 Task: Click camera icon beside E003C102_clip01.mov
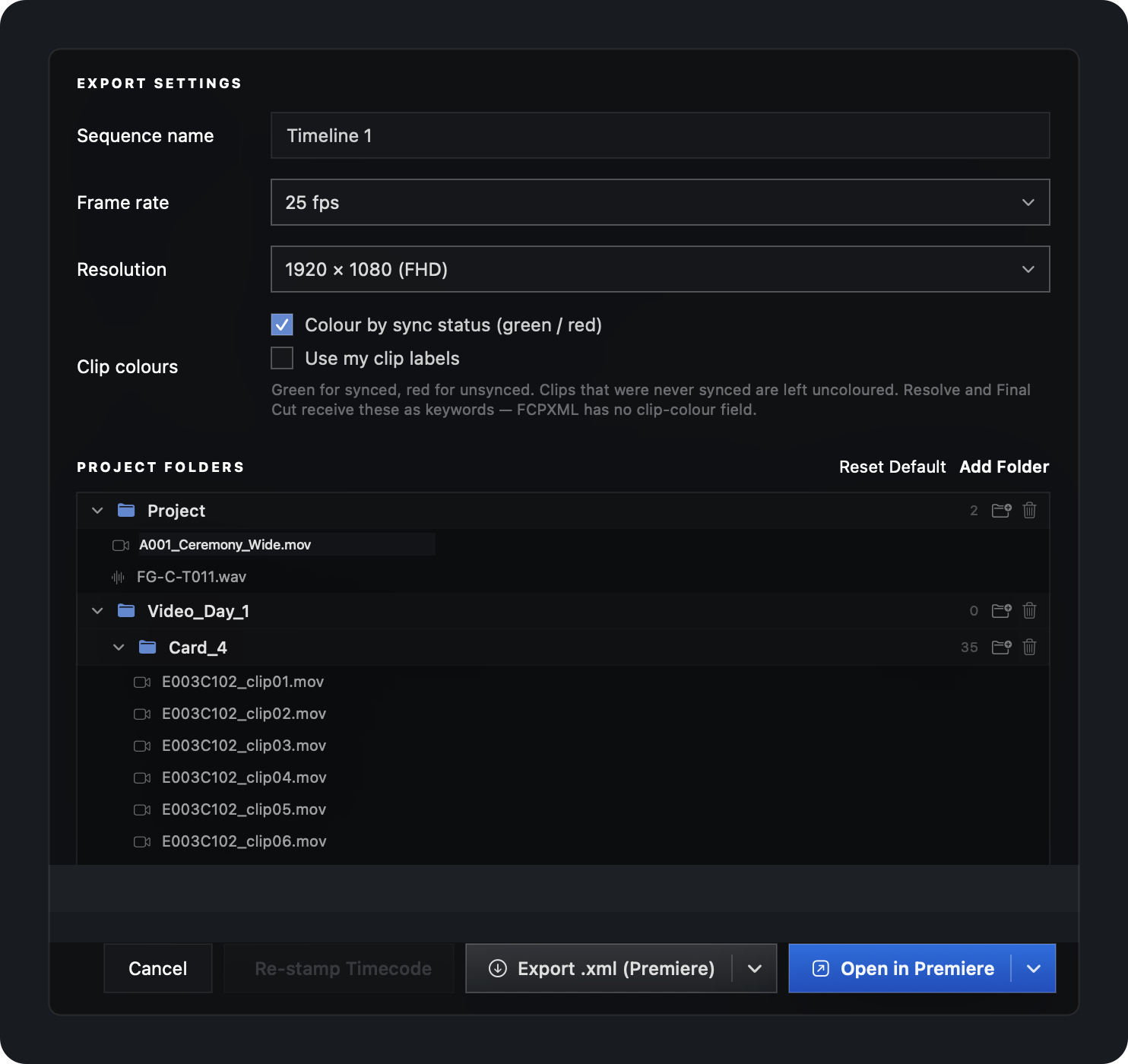coord(142,682)
